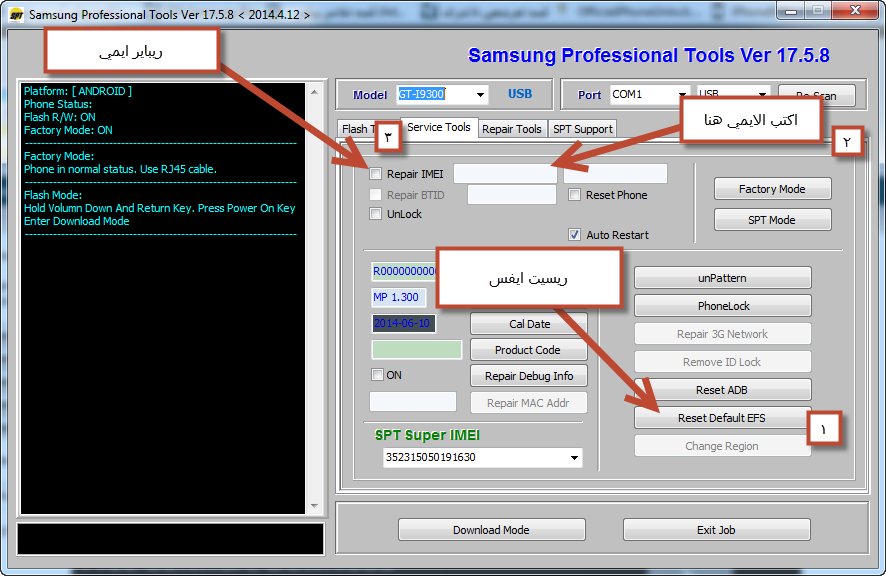This screenshot has height=576, width=886.
Task: Click the unPattern button
Action: point(722,278)
